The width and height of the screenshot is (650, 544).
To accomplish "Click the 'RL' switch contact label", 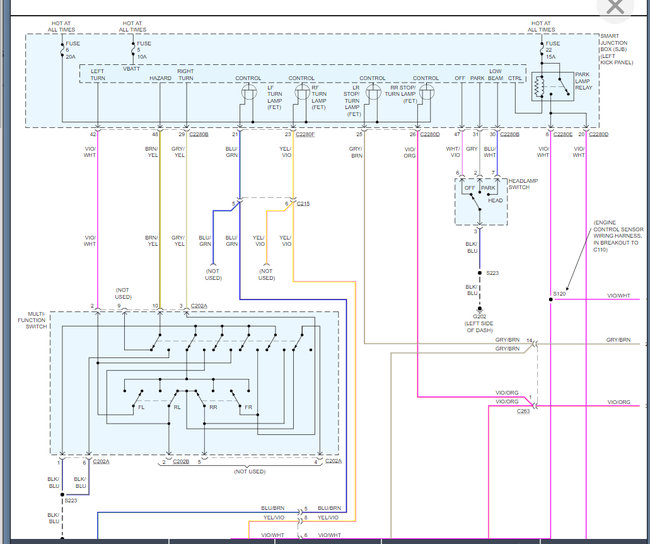I will pyautogui.click(x=177, y=407).
